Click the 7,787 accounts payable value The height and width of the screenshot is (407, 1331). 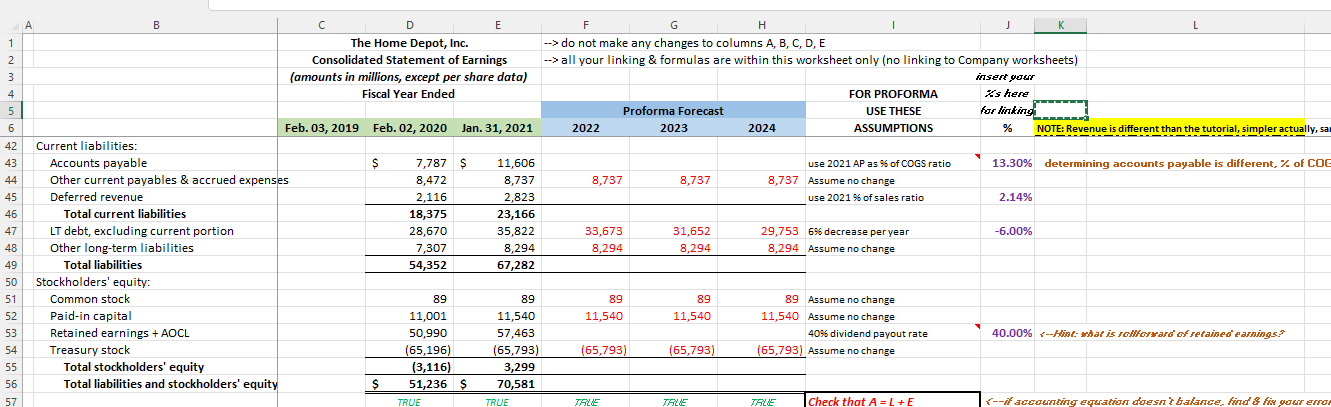coord(430,162)
